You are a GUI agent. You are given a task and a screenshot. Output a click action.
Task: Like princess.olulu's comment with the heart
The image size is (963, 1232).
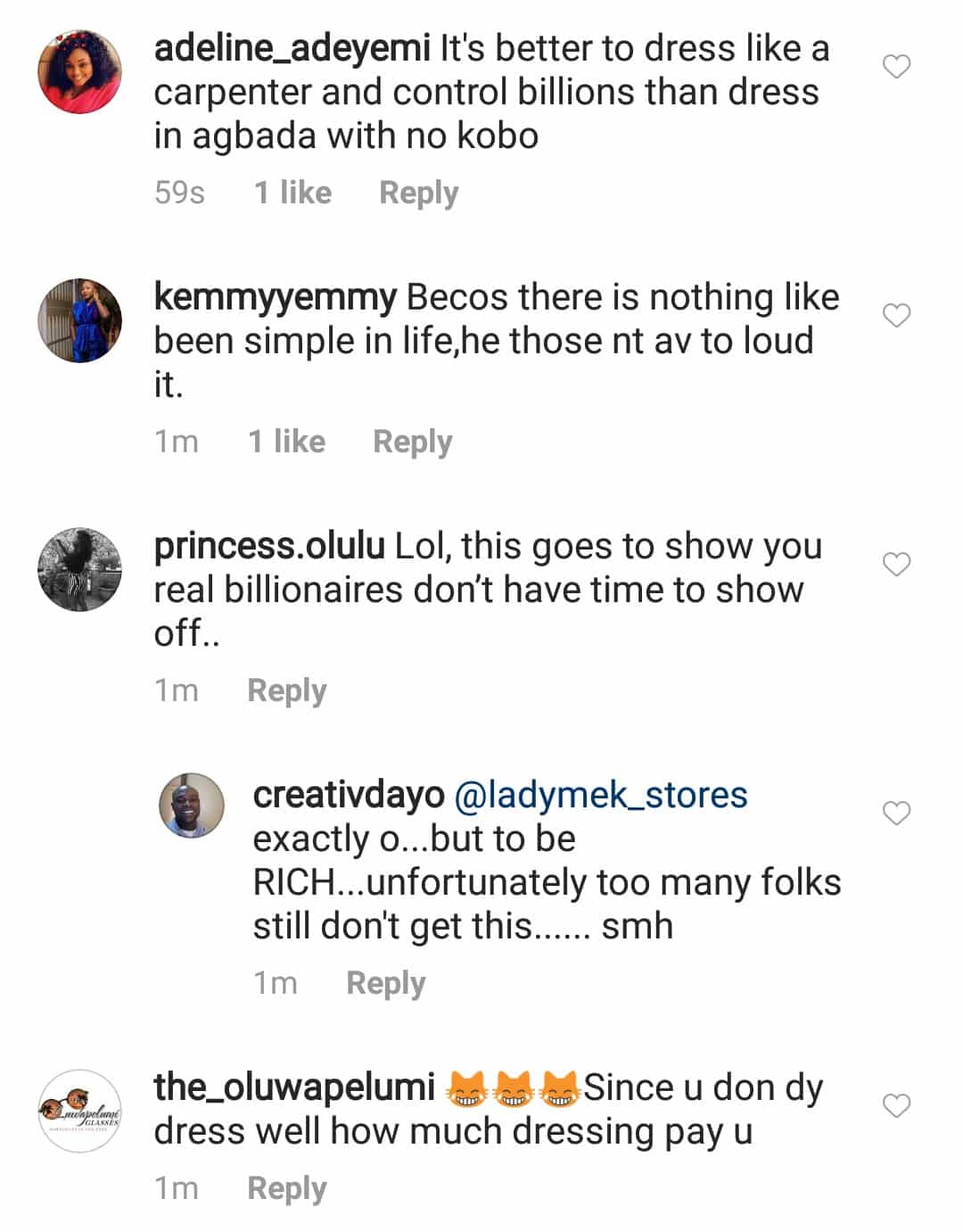point(896,565)
